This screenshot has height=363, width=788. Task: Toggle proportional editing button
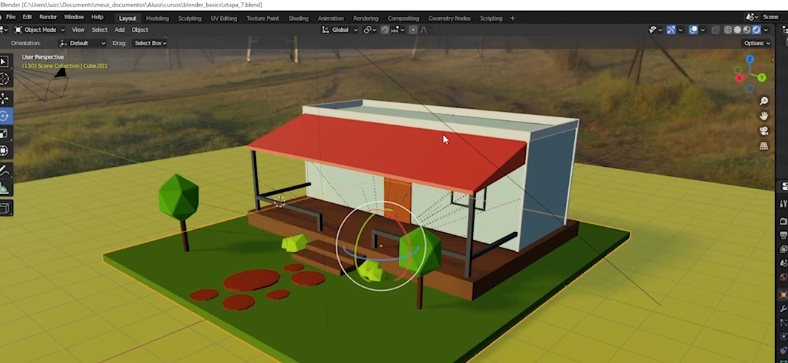point(413,30)
